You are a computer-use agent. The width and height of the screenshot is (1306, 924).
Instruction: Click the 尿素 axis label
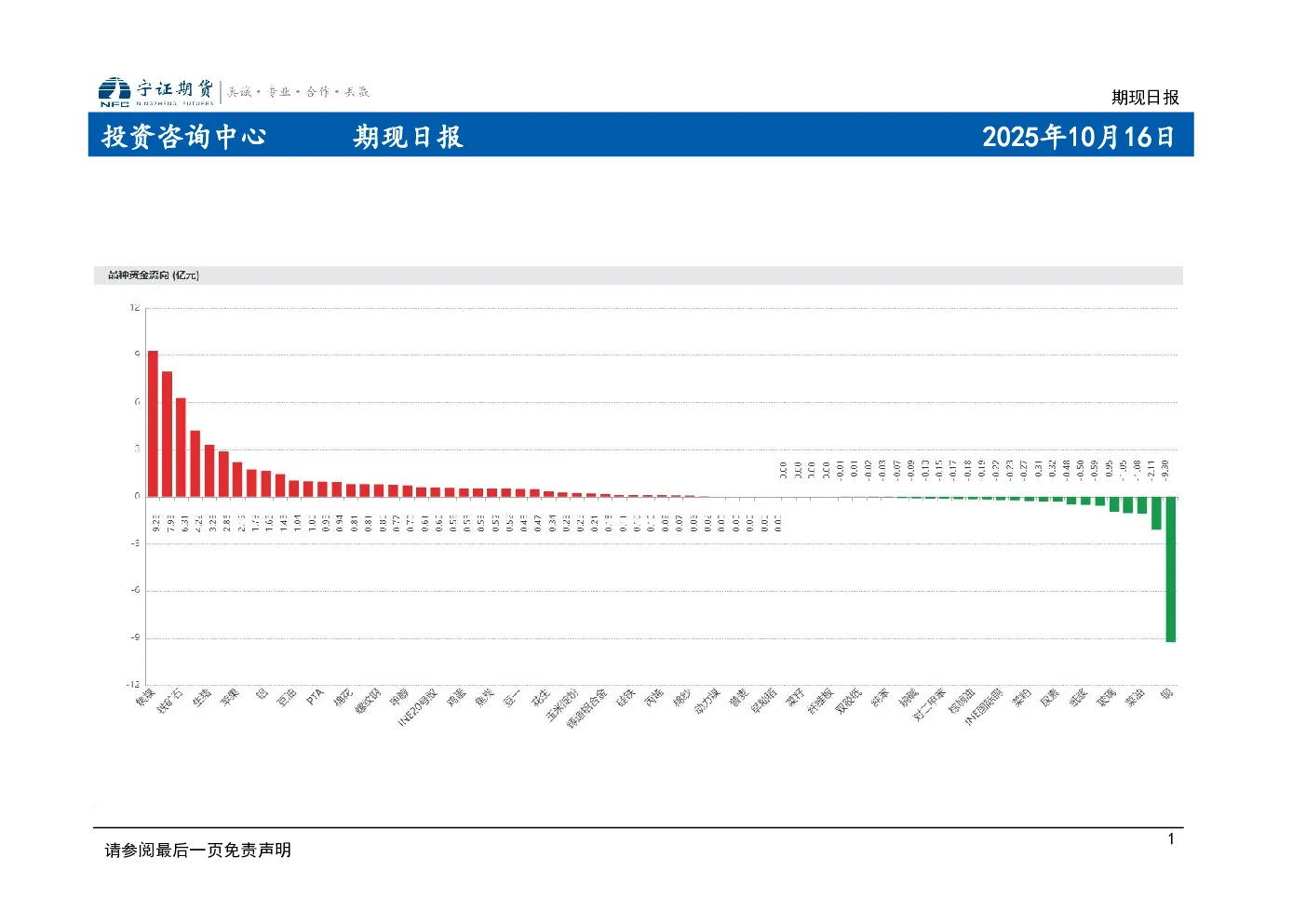1050,698
